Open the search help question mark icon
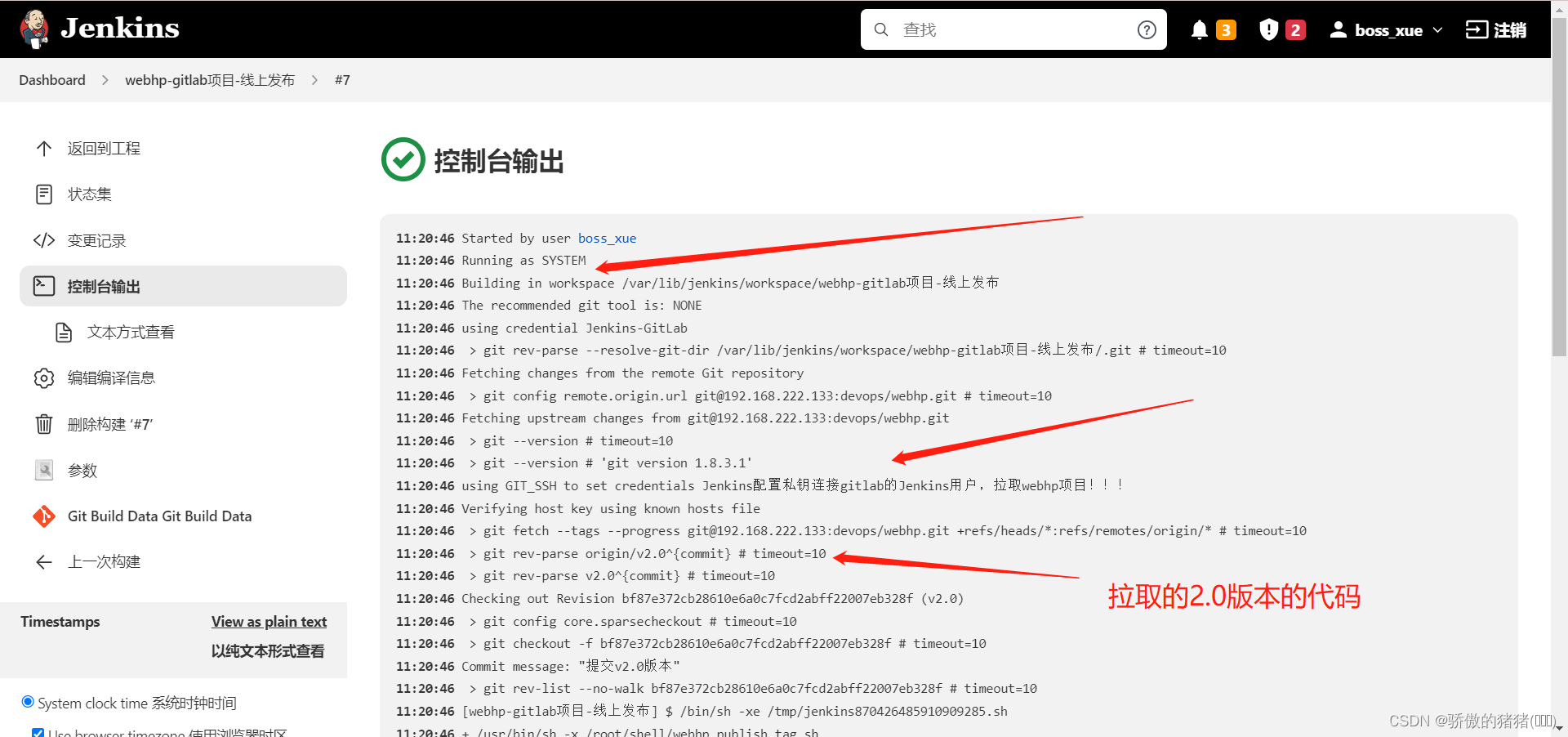 tap(1147, 29)
